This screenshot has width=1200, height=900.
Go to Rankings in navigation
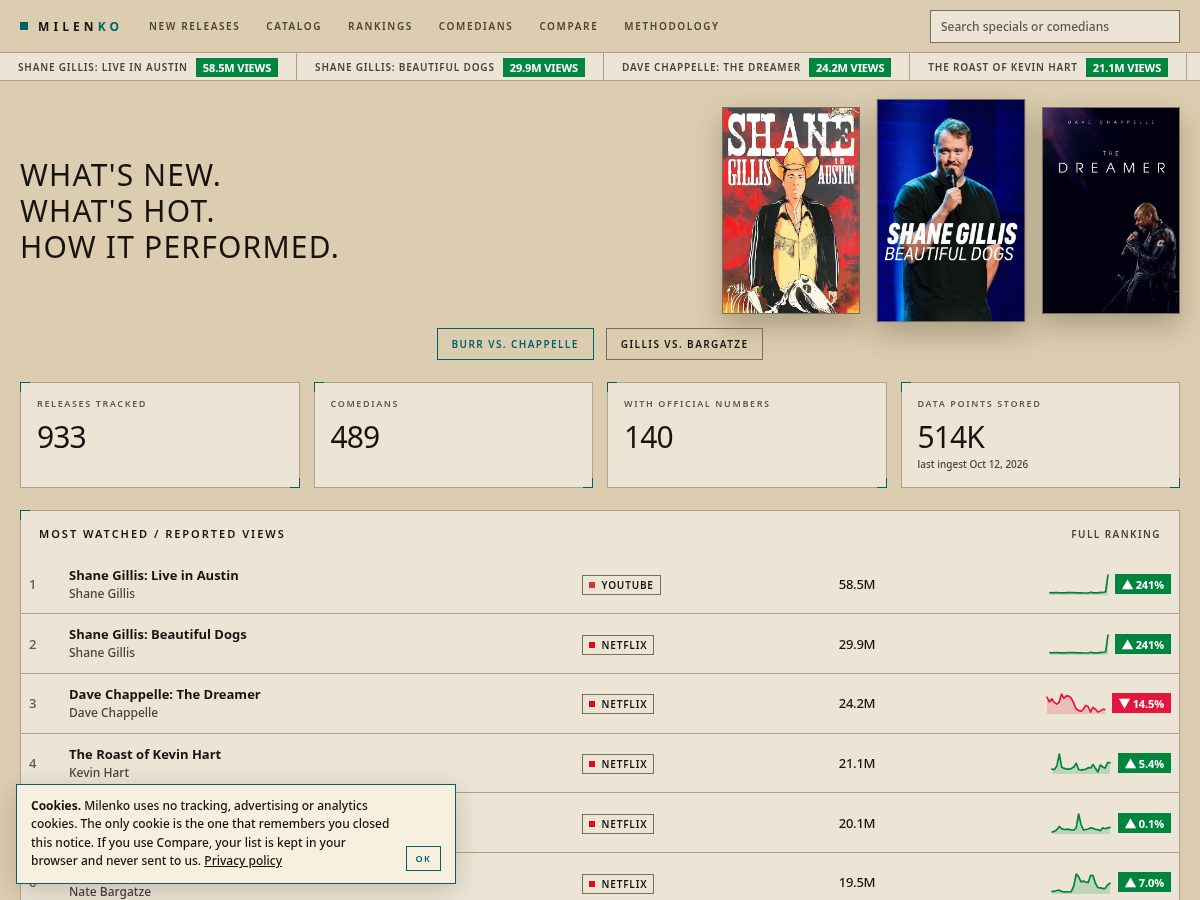(380, 26)
